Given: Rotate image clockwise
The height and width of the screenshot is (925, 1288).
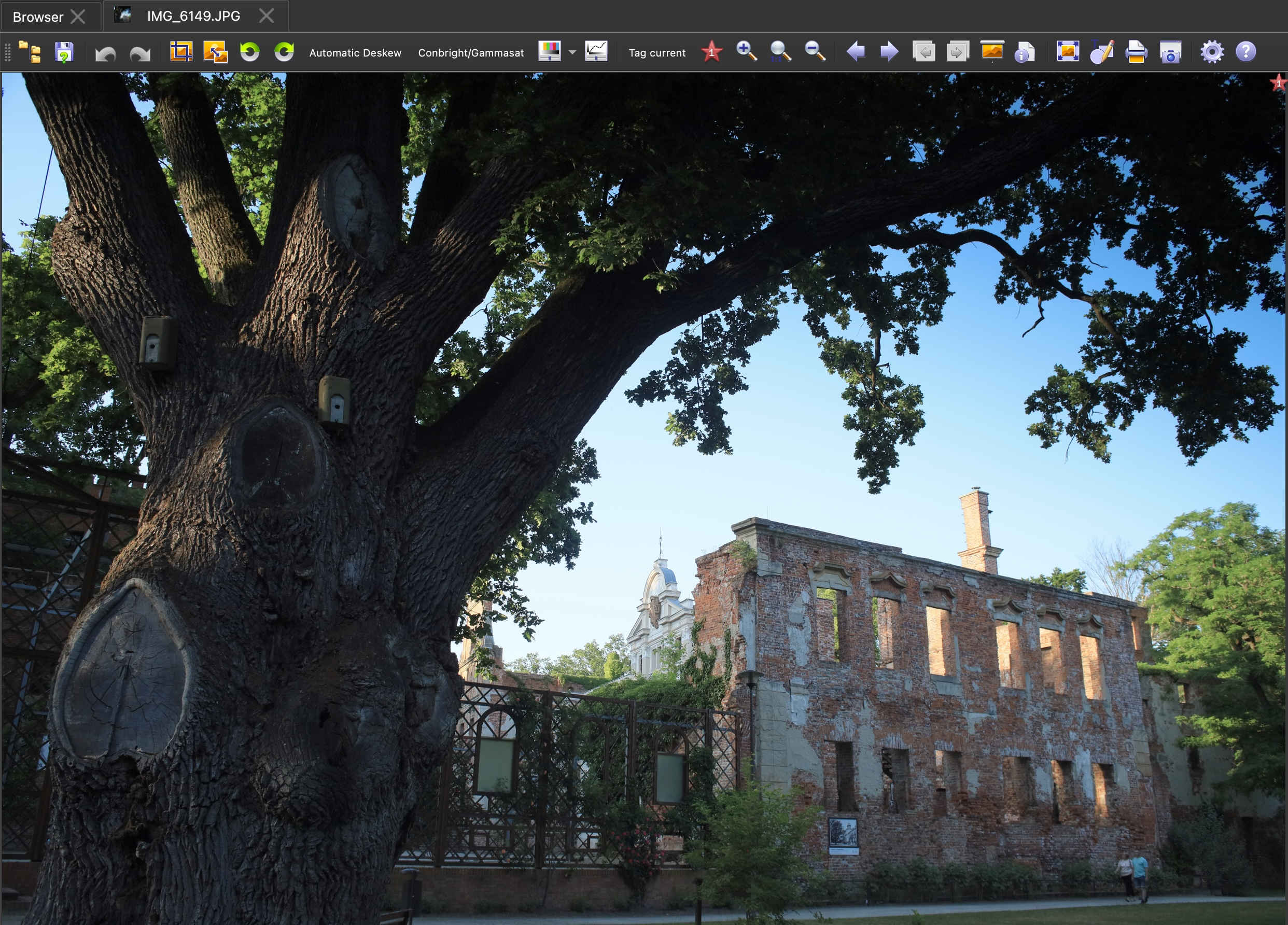Looking at the screenshot, I should point(284,52).
